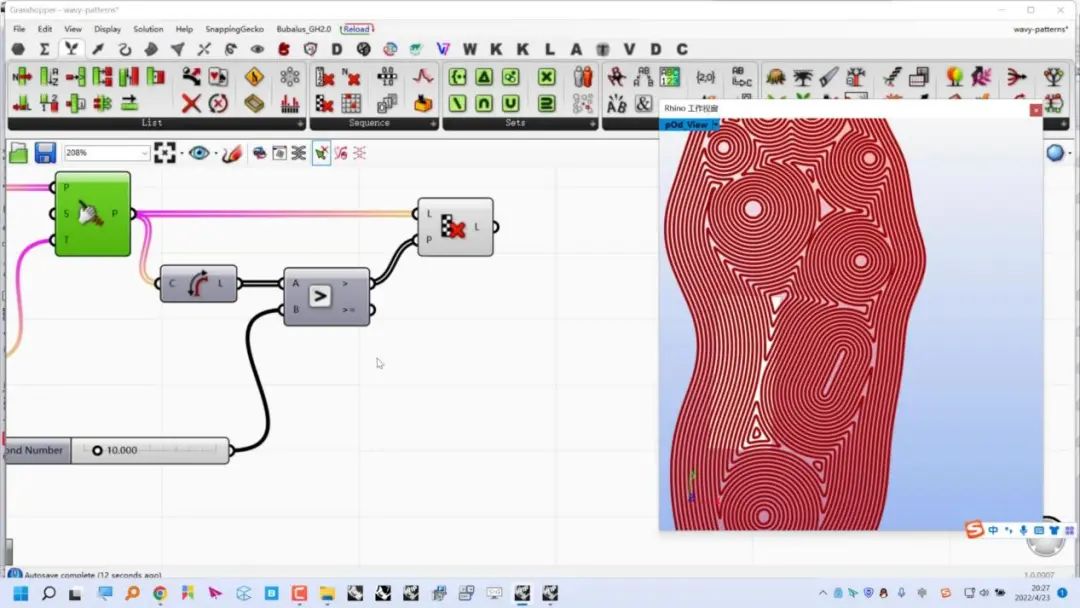Open the File menu
Image resolution: width=1080 pixels, height=608 pixels.
(x=19, y=29)
